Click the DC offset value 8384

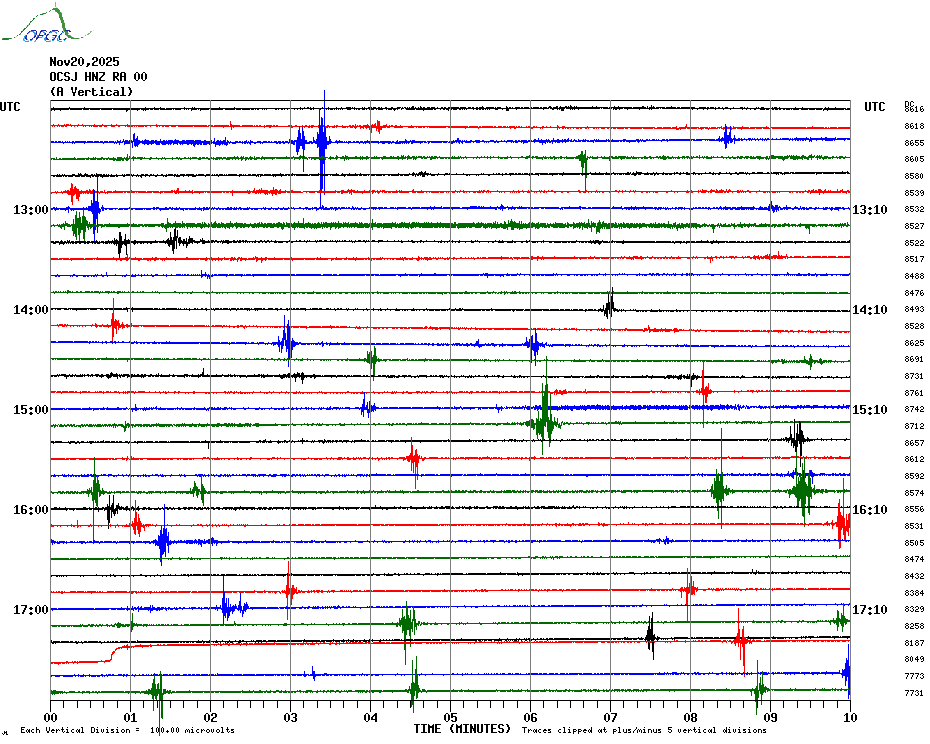[914, 593]
